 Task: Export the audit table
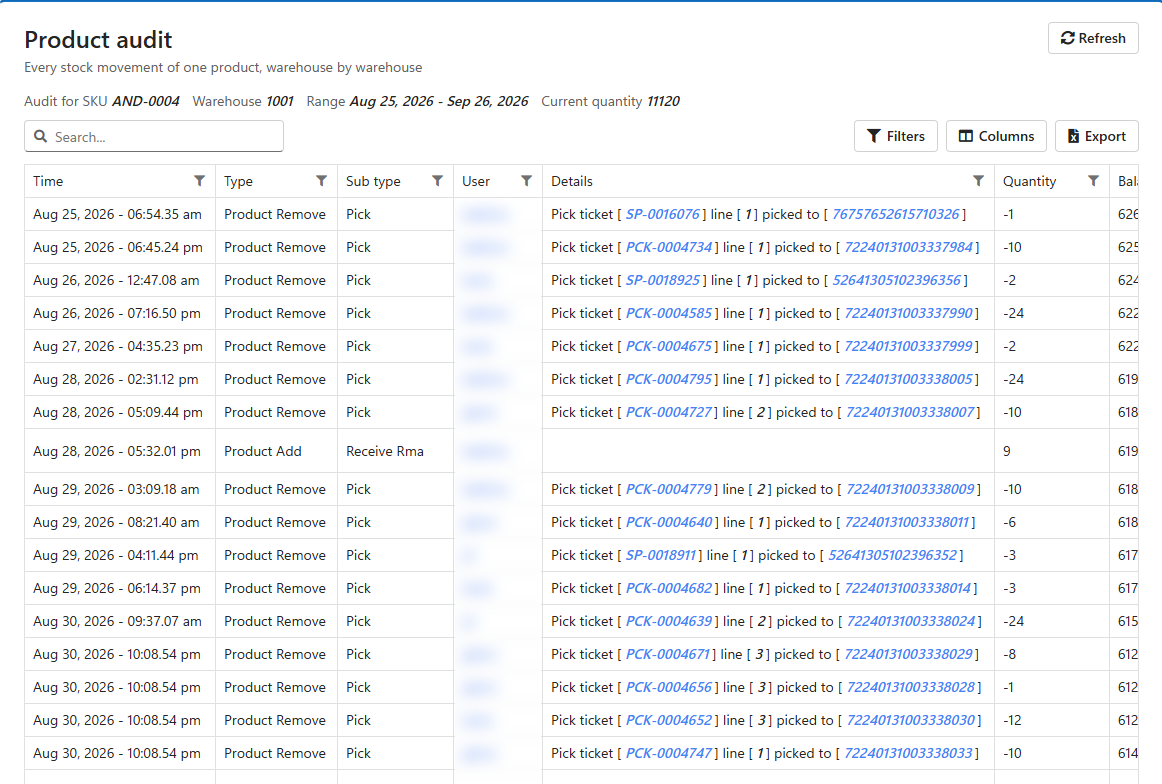(x=1097, y=136)
